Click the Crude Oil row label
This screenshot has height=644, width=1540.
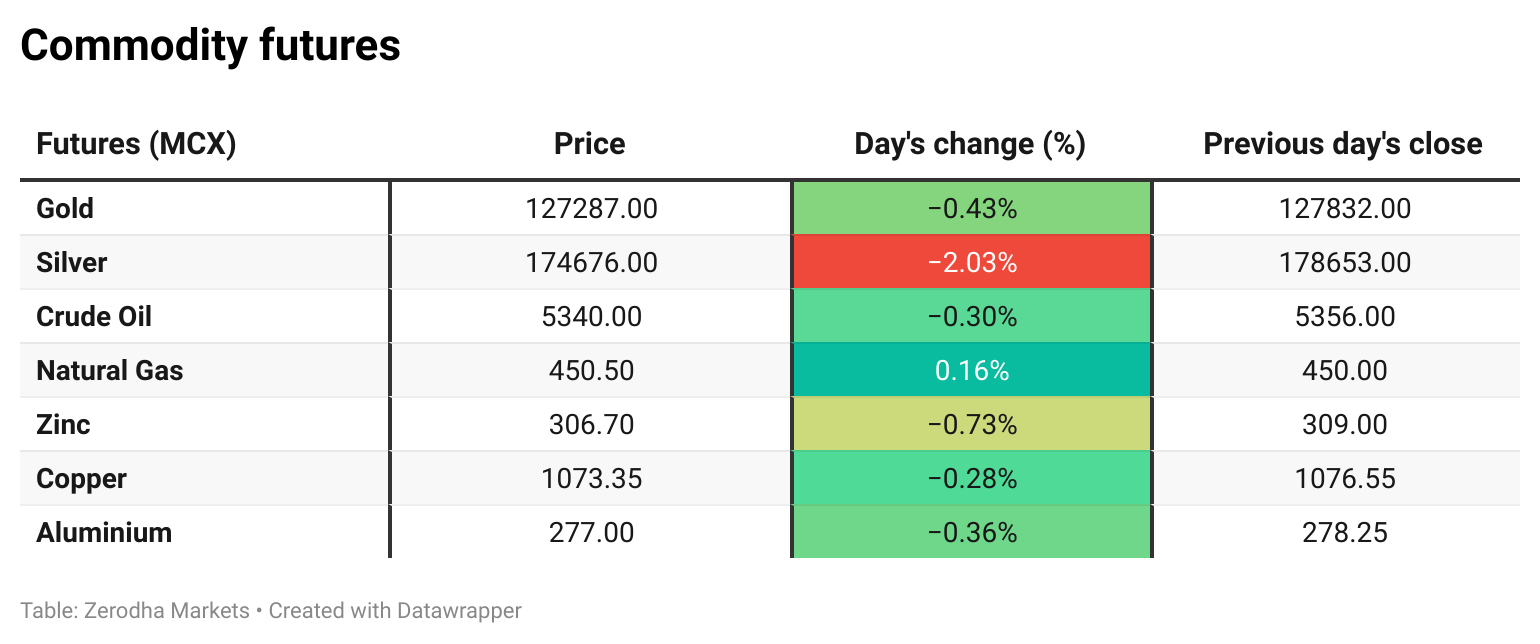point(94,317)
